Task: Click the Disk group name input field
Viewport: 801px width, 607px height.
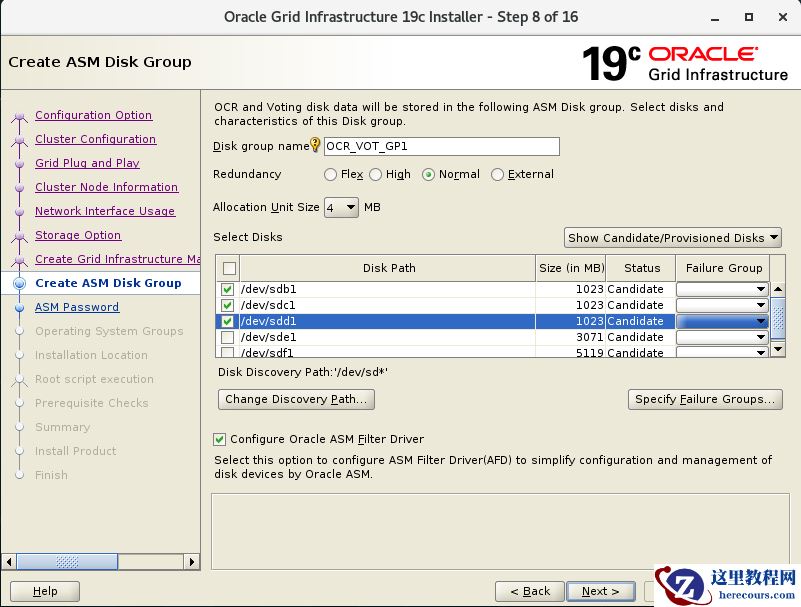Action: click(442, 146)
